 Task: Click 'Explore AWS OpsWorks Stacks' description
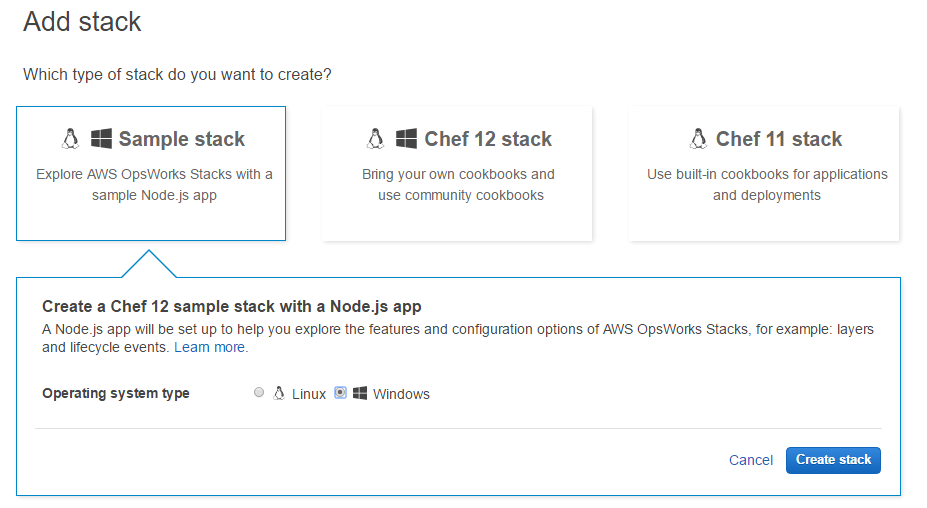pyautogui.click(x=154, y=185)
